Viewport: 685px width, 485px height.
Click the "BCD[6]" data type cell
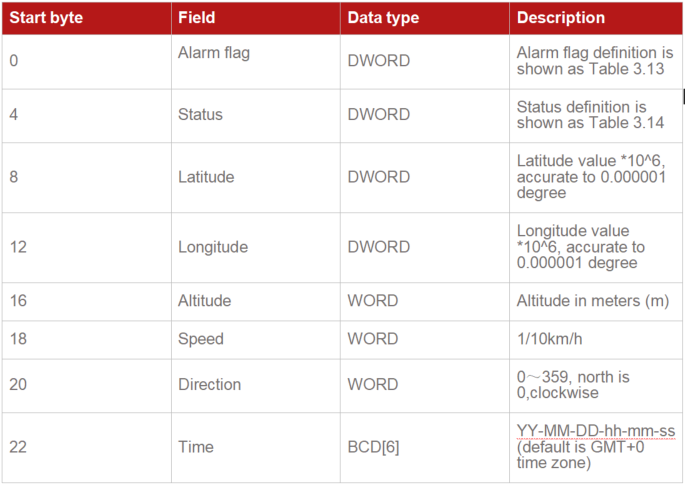373,447
